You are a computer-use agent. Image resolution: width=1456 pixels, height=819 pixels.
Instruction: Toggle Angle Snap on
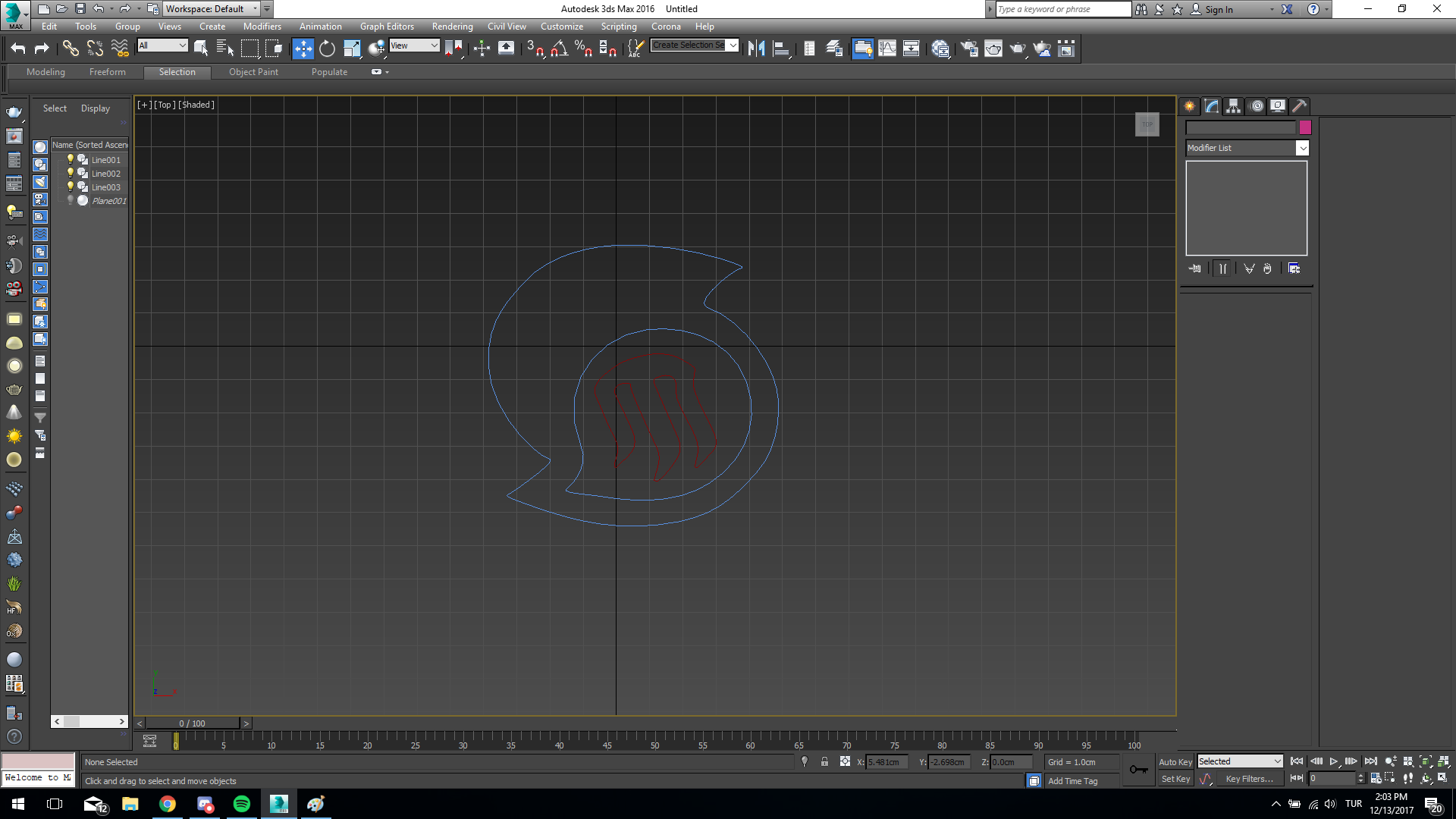tap(559, 49)
